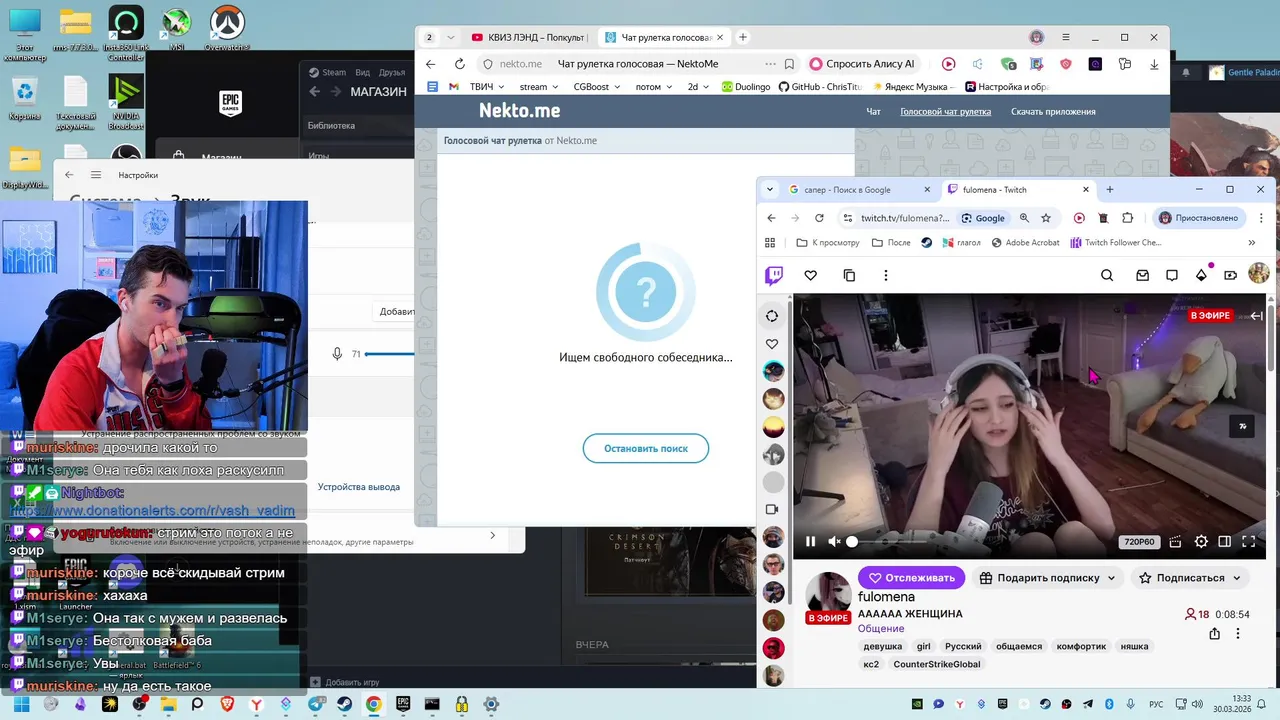This screenshot has height=720, width=1280.
Task: Expand stream bookmarks folder dropdown
Action: 539,87
